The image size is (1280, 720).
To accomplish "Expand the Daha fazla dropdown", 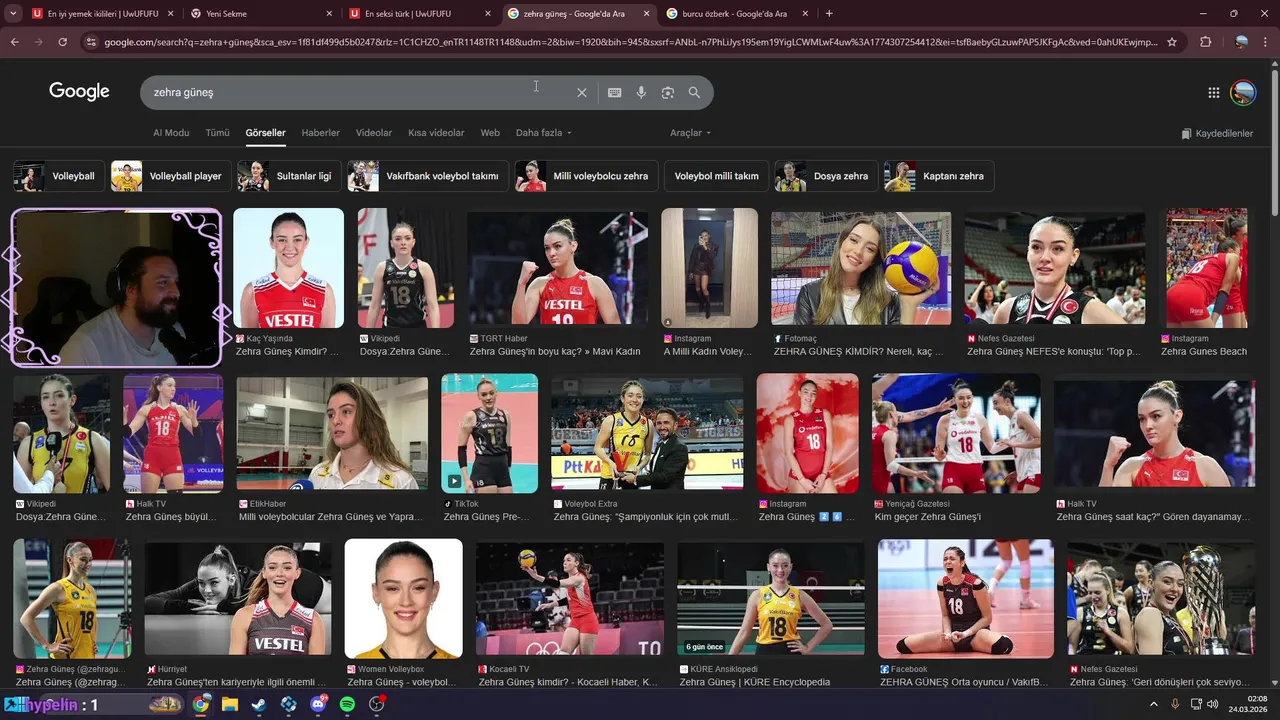I will click(x=543, y=133).
